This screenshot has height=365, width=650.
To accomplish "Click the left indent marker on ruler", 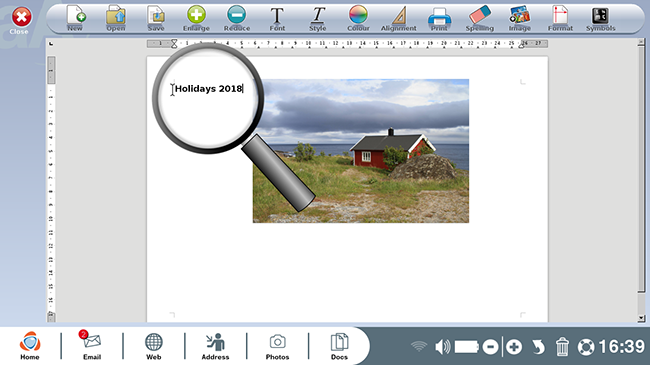I will [x=174, y=44].
